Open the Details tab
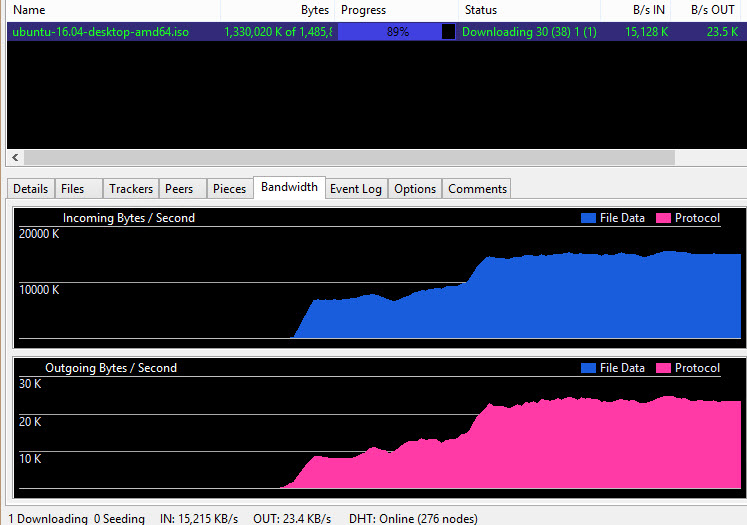 coord(30,189)
